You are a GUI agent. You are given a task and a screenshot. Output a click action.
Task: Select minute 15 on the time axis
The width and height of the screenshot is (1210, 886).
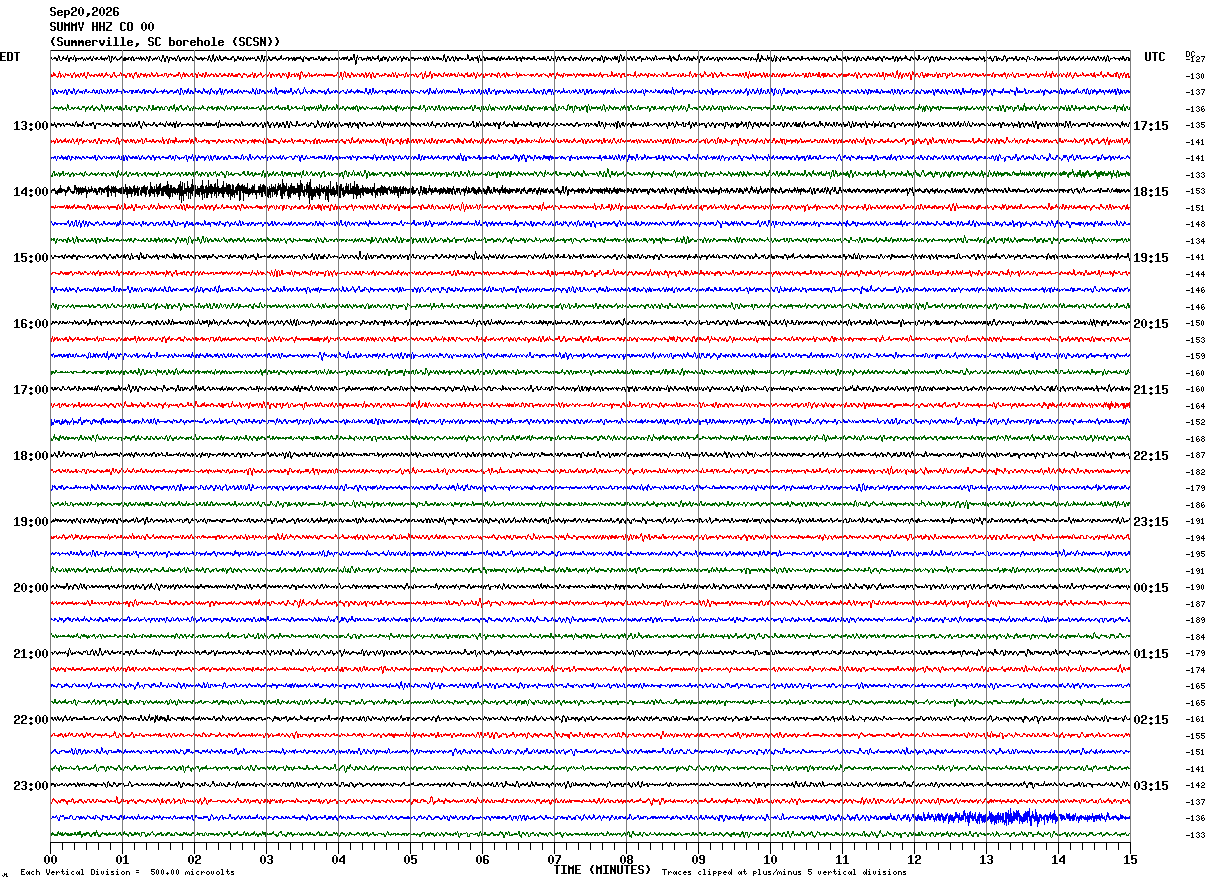pos(1130,859)
